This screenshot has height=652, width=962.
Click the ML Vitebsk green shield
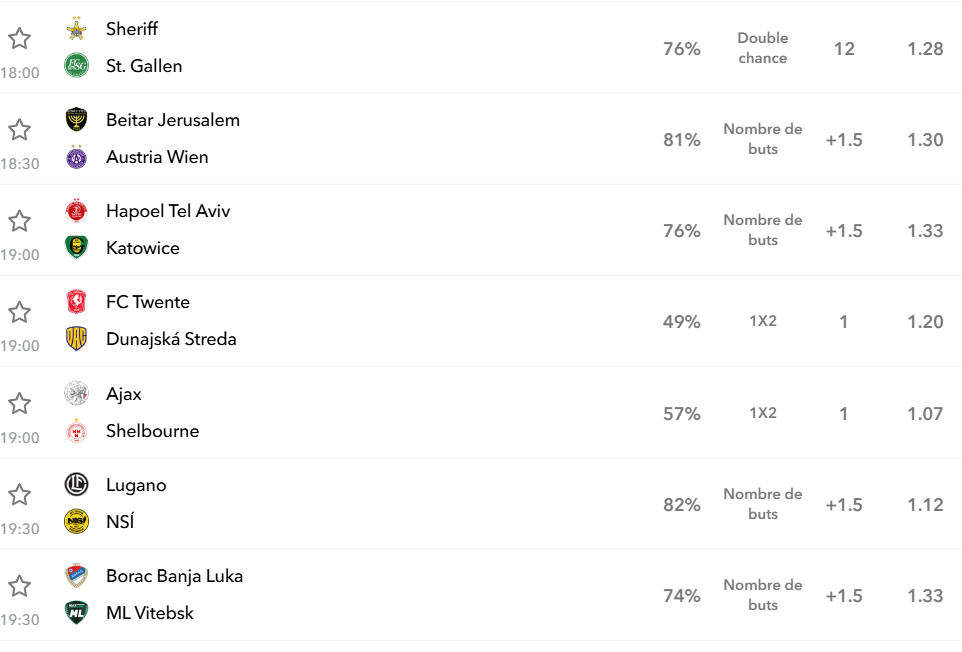click(77, 613)
